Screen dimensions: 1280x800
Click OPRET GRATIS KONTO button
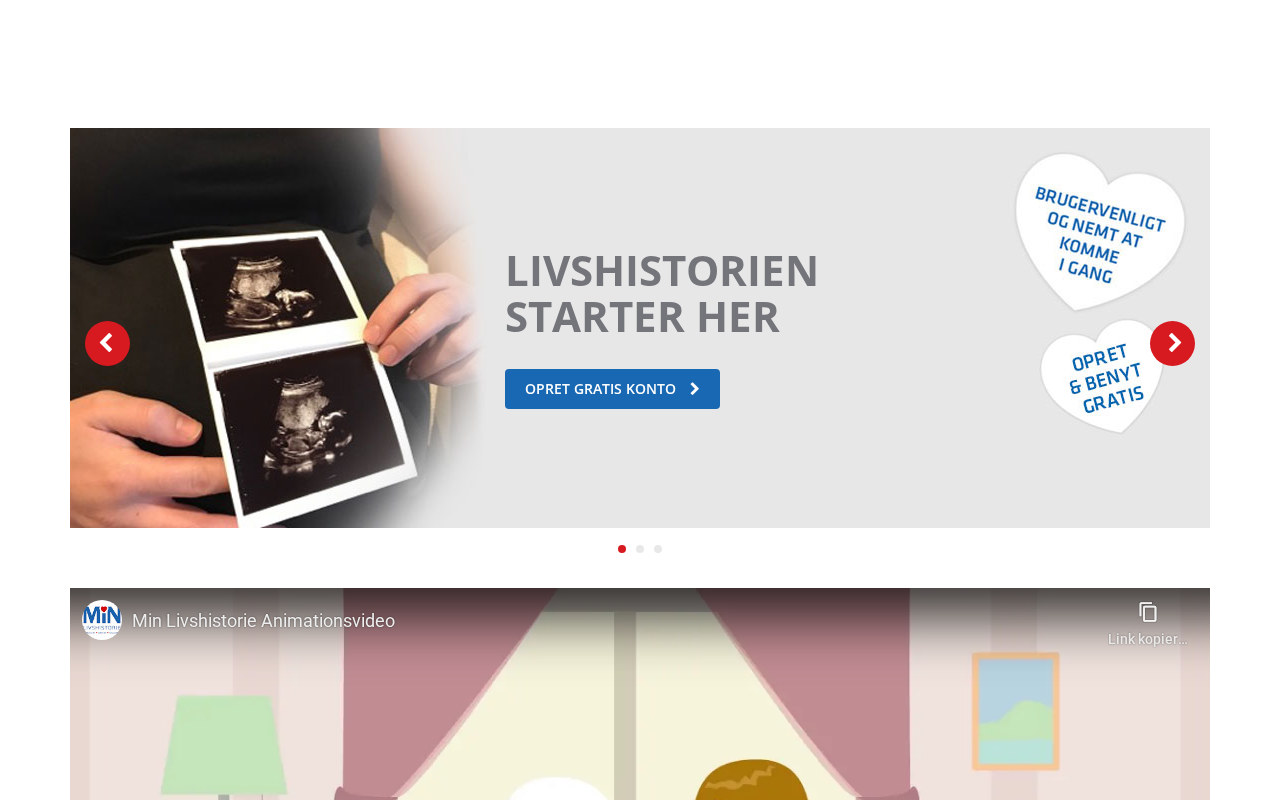612,389
